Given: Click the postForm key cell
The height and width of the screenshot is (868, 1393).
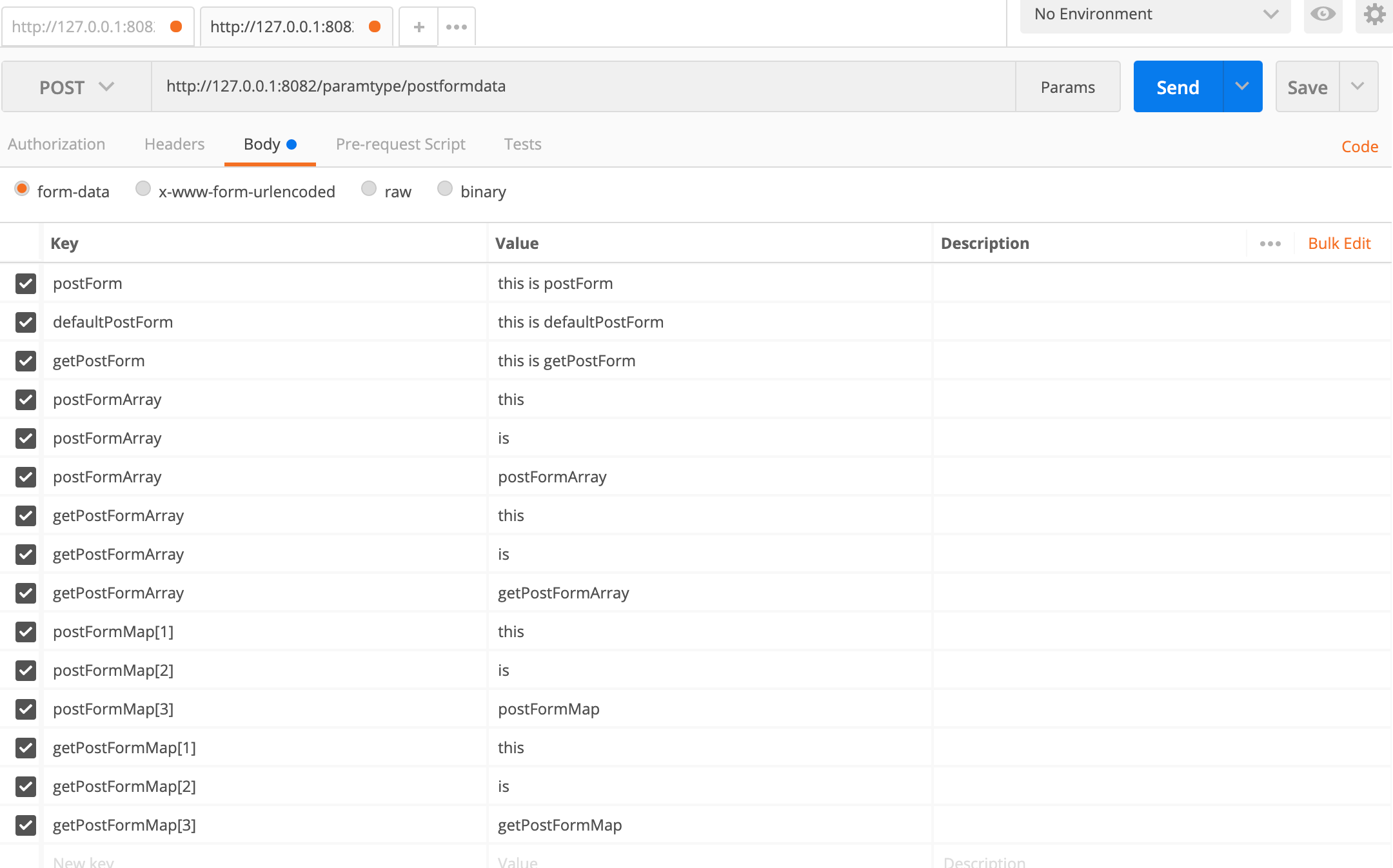Looking at the screenshot, I should 265,283.
